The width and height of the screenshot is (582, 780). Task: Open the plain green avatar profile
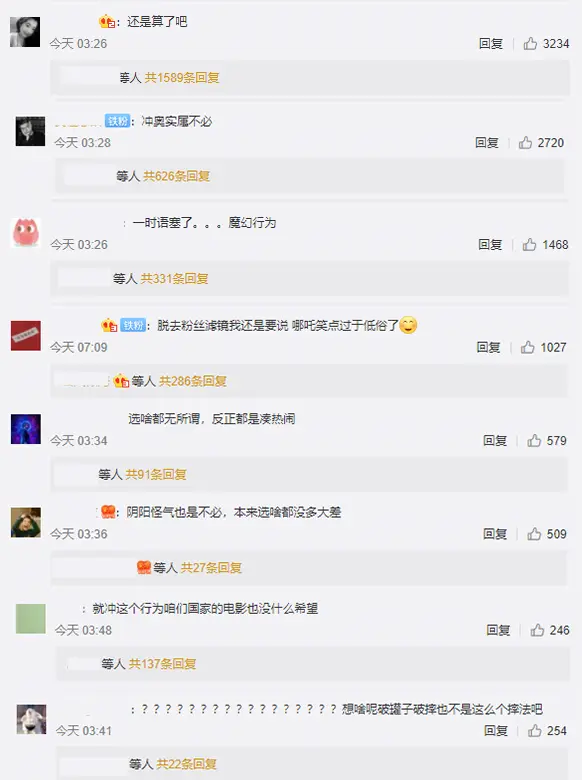coord(30,618)
